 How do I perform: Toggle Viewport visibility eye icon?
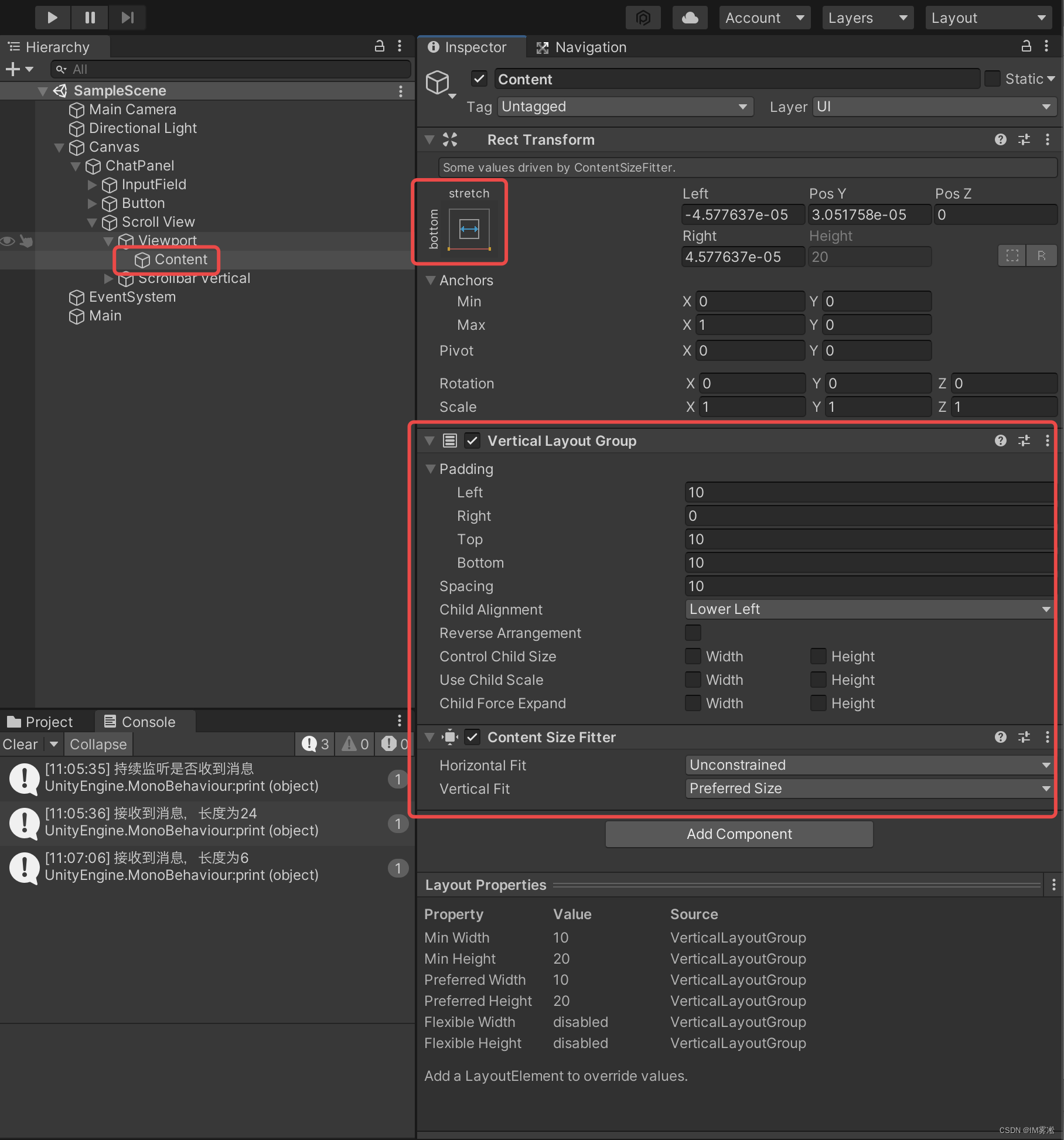(8, 241)
